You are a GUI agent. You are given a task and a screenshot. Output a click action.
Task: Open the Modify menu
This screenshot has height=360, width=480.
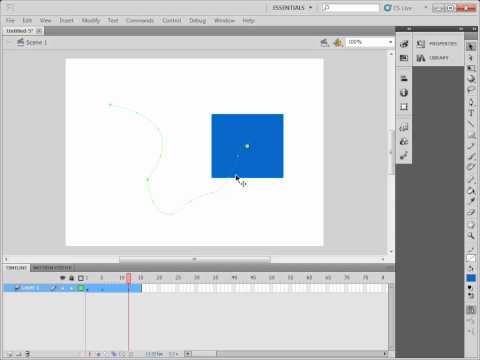pyautogui.click(x=91, y=21)
